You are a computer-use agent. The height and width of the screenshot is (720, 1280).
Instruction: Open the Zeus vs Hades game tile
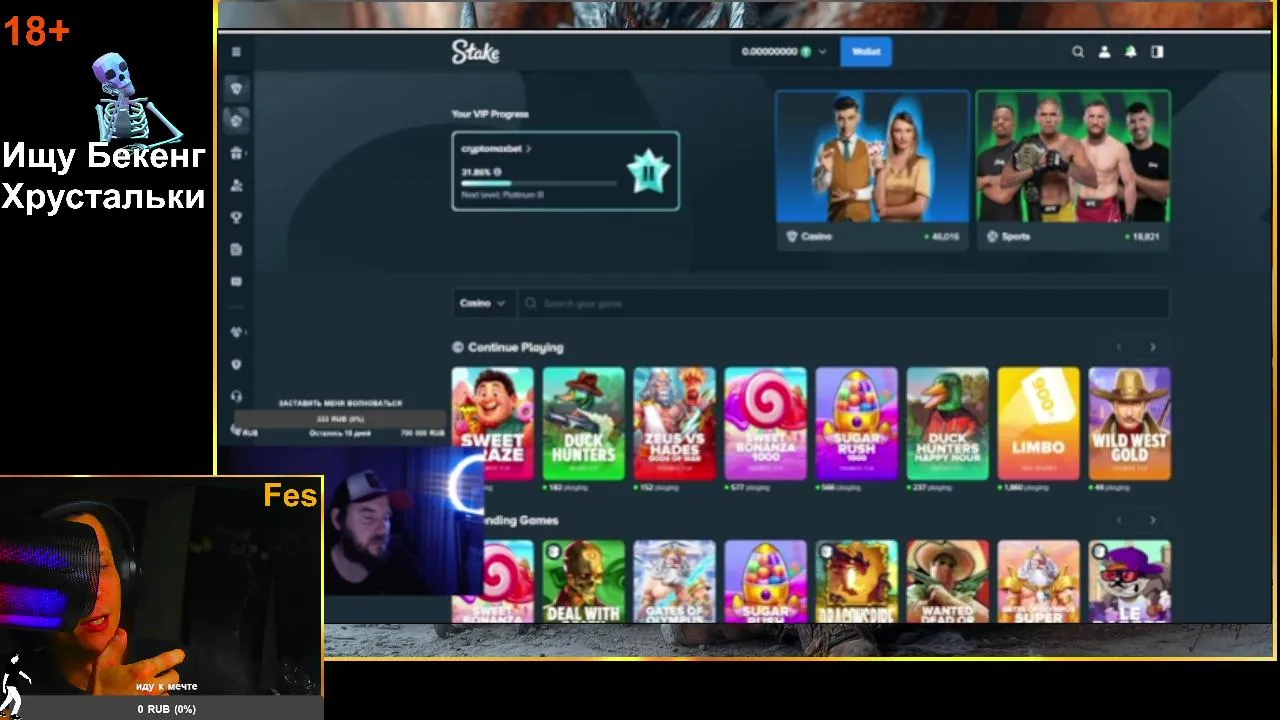[x=674, y=423]
